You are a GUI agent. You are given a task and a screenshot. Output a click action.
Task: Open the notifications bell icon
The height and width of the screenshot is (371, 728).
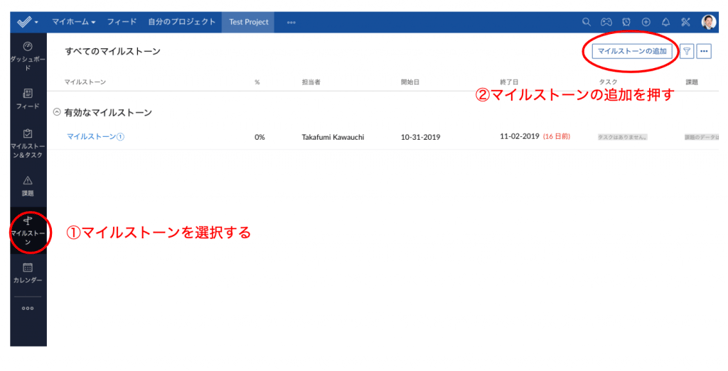(666, 22)
